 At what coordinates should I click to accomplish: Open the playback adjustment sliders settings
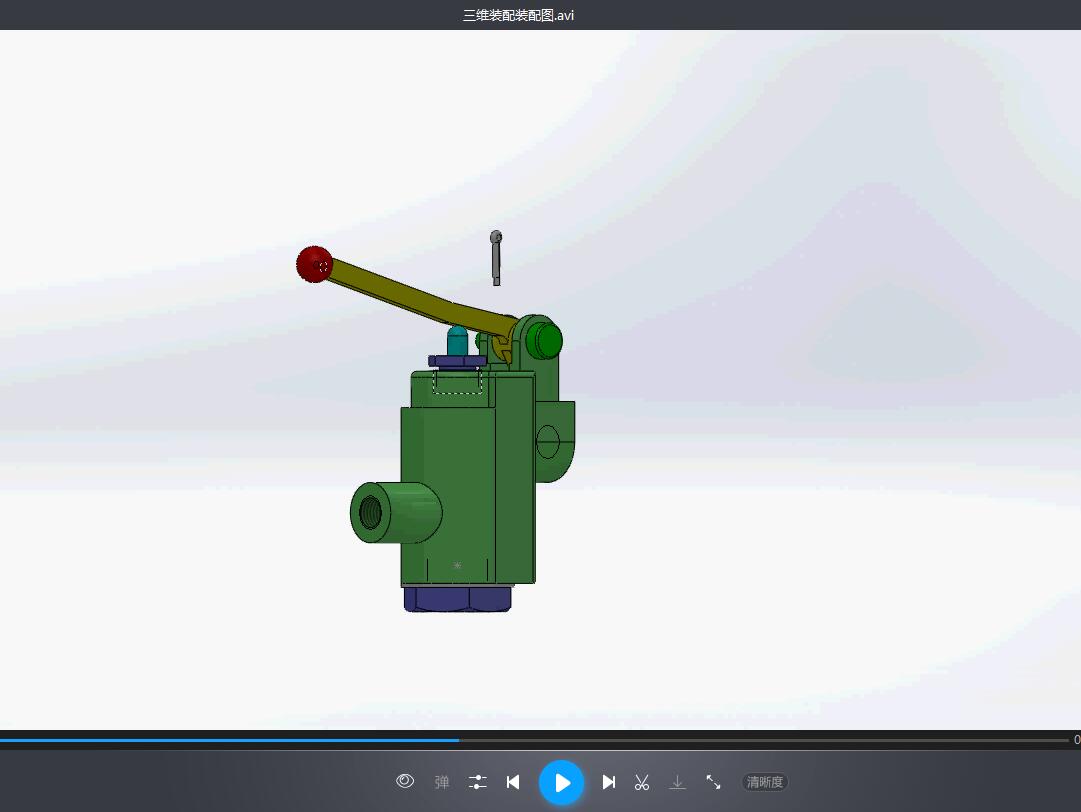pos(478,782)
